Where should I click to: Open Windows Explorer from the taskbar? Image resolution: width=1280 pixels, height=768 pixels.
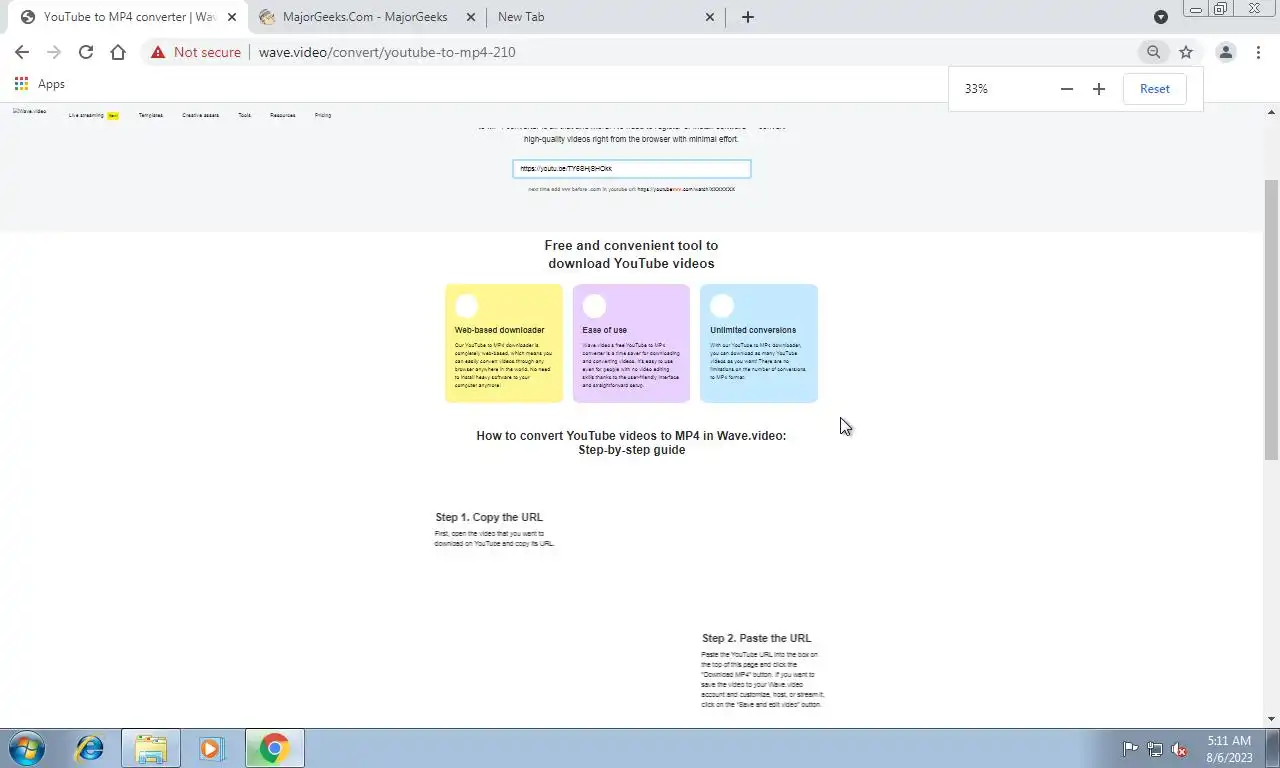pyautogui.click(x=151, y=748)
